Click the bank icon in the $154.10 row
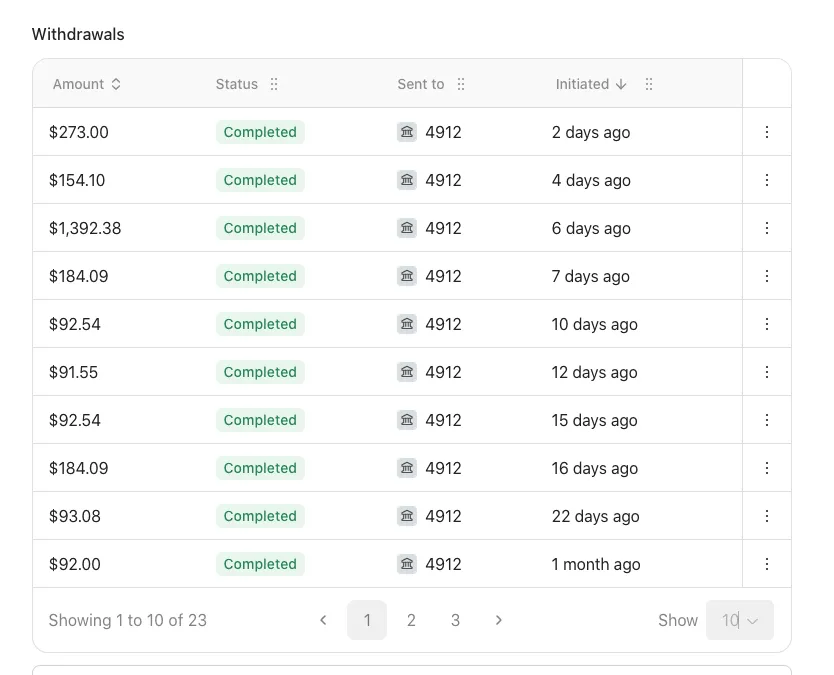The height and width of the screenshot is (675, 834). [x=407, y=180]
